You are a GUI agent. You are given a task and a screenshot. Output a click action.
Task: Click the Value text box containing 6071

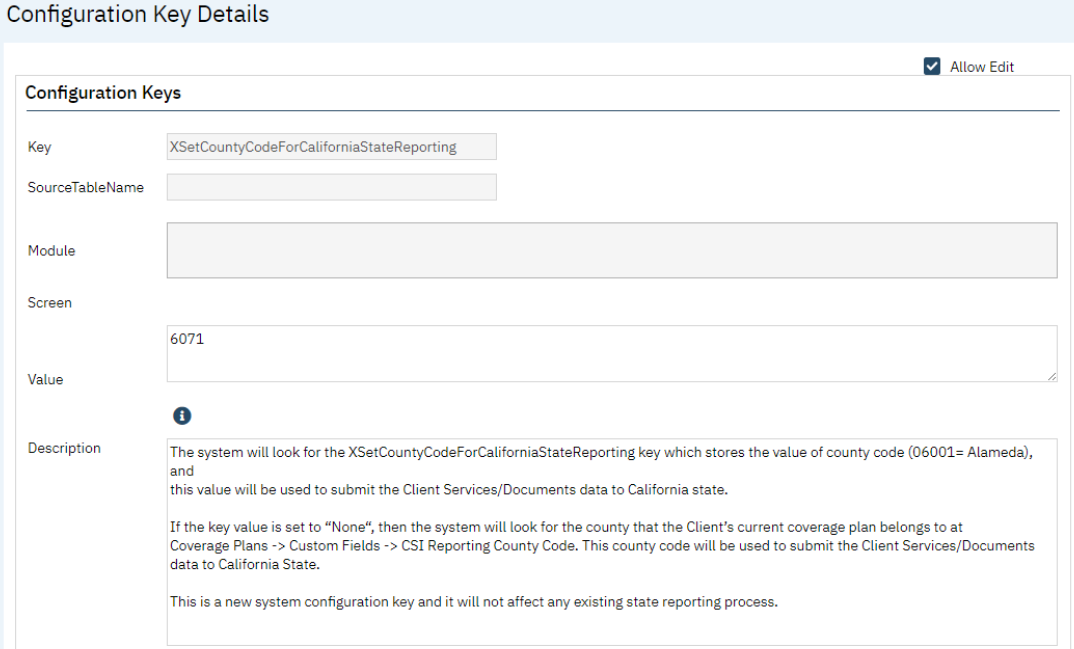click(x=611, y=353)
